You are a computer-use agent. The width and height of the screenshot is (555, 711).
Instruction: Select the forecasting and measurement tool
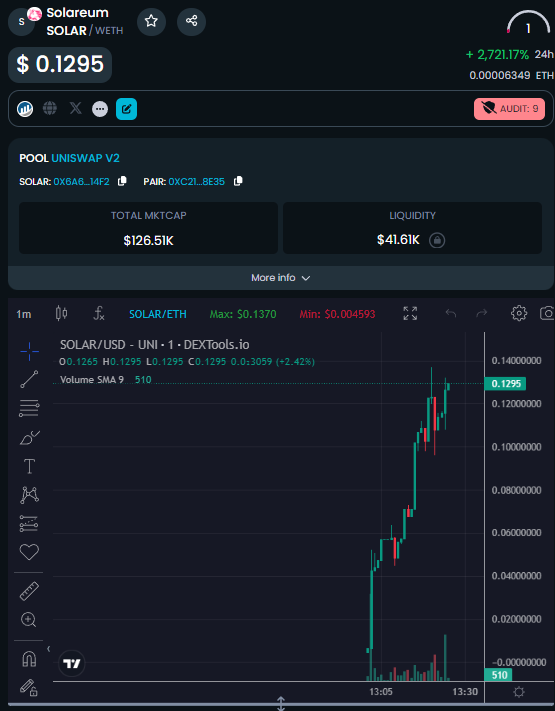click(29, 523)
